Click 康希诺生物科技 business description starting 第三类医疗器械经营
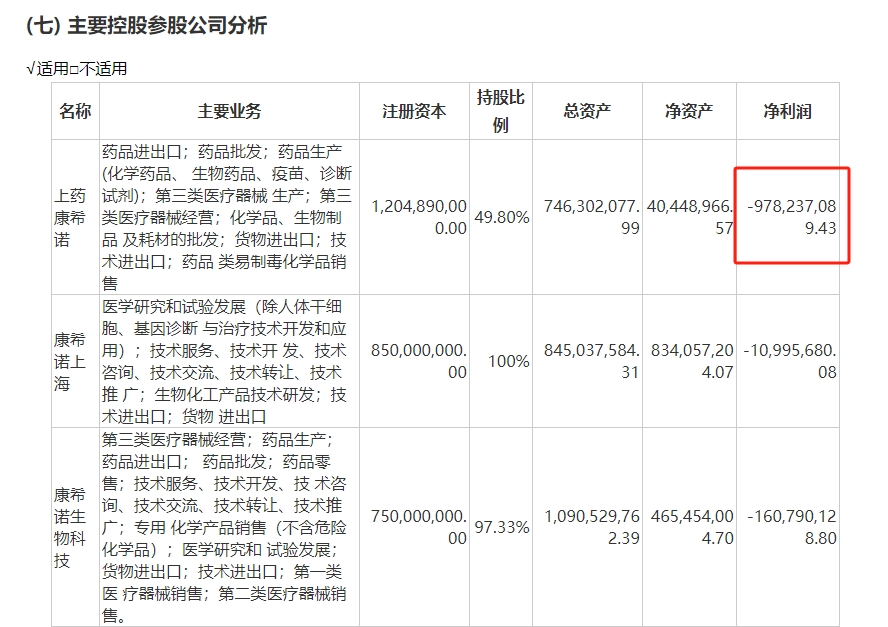Screen dimensions: 888x627 click(225, 527)
